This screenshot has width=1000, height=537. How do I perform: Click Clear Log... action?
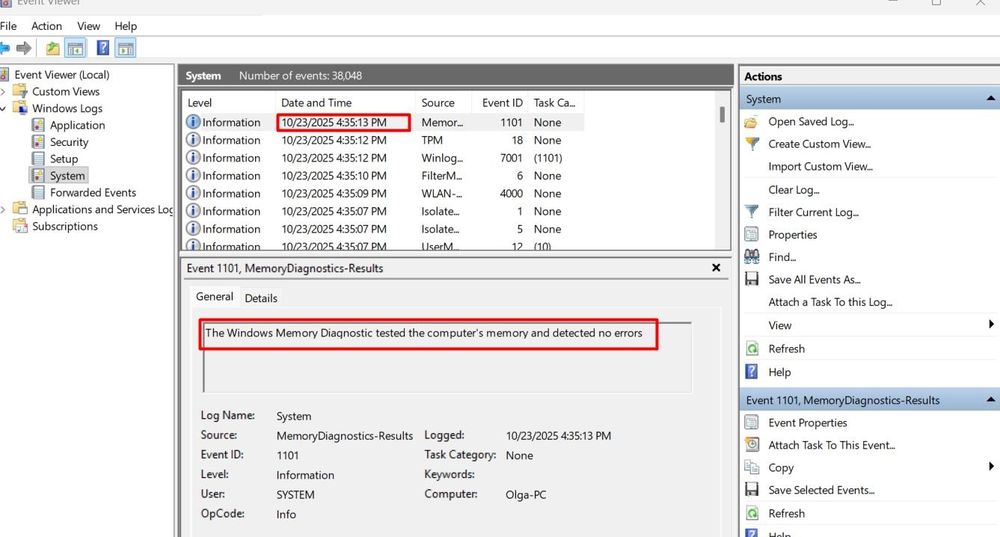tap(793, 189)
